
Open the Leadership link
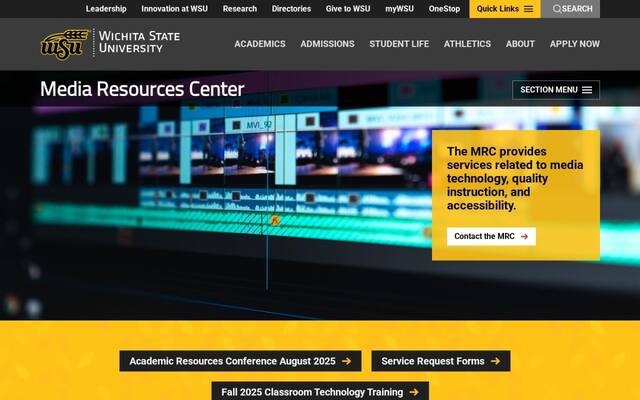point(106,9)
